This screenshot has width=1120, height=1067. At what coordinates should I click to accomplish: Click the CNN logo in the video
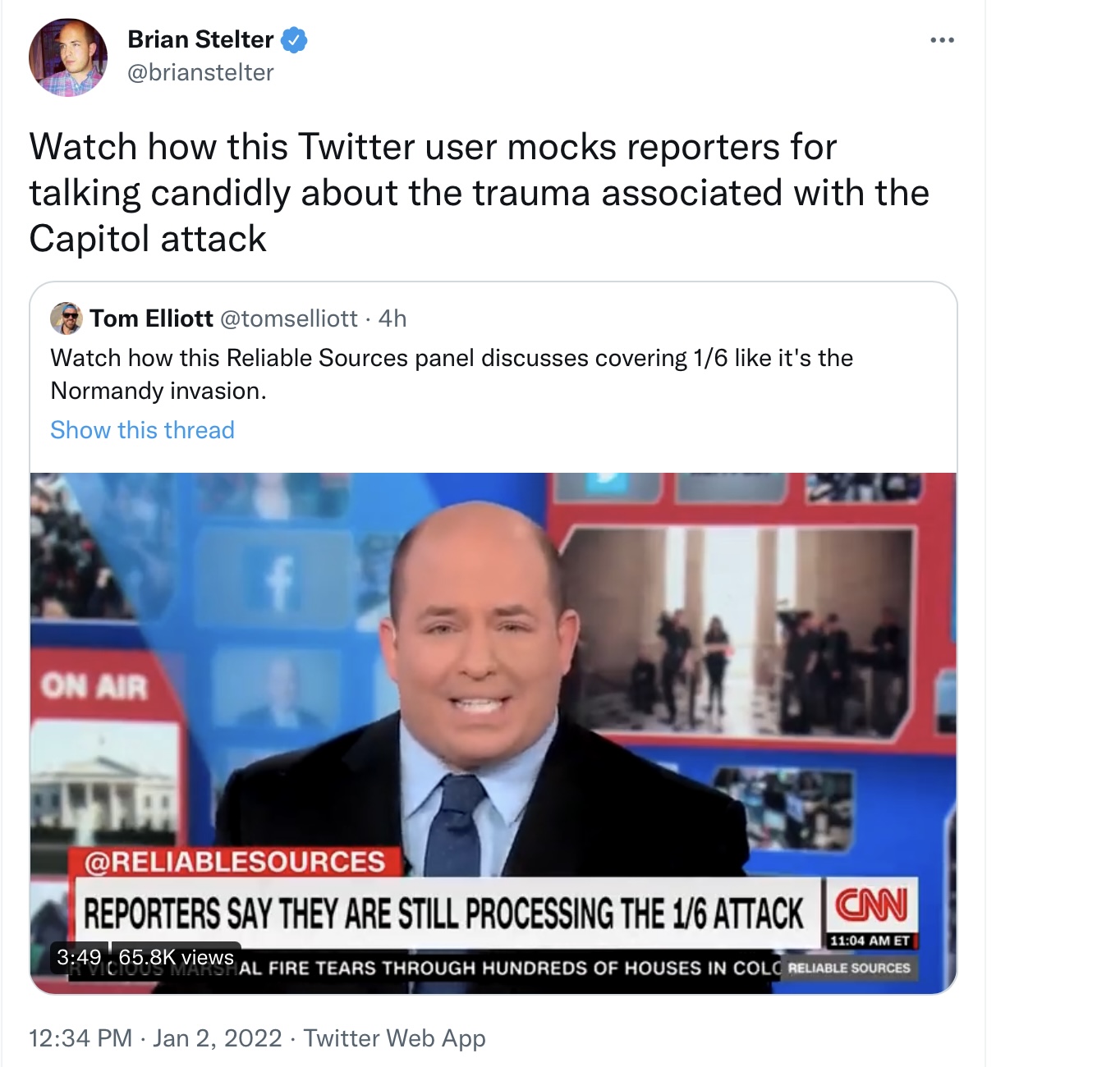pos(872,905)
